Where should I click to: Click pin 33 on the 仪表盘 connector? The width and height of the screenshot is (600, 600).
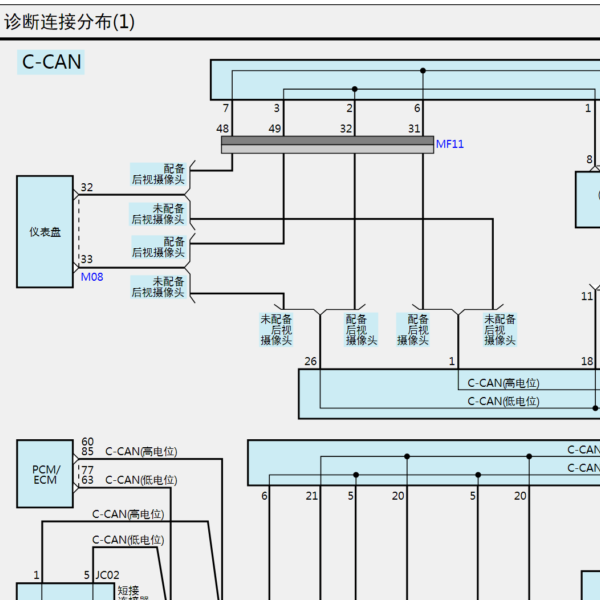pyautogui.click(x=86, y=259)
